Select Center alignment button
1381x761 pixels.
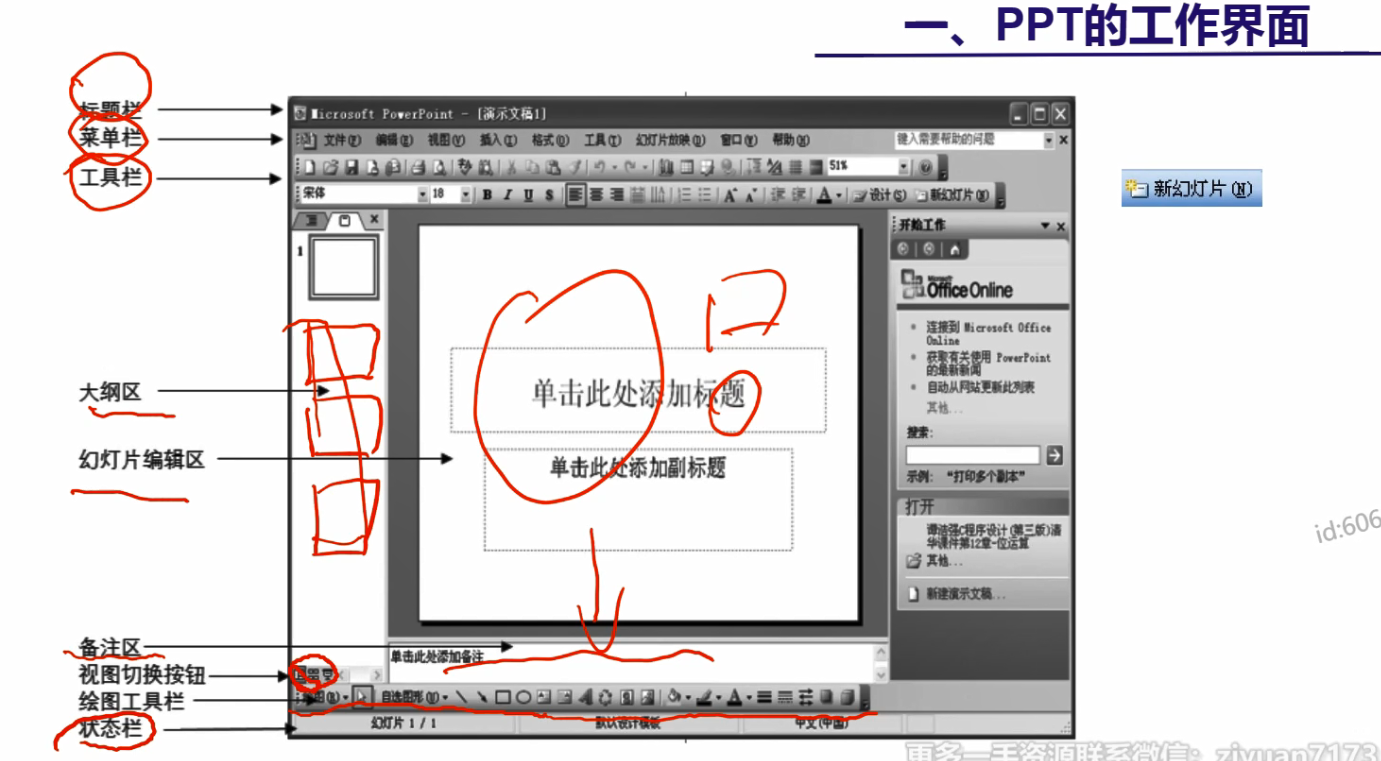596,194
